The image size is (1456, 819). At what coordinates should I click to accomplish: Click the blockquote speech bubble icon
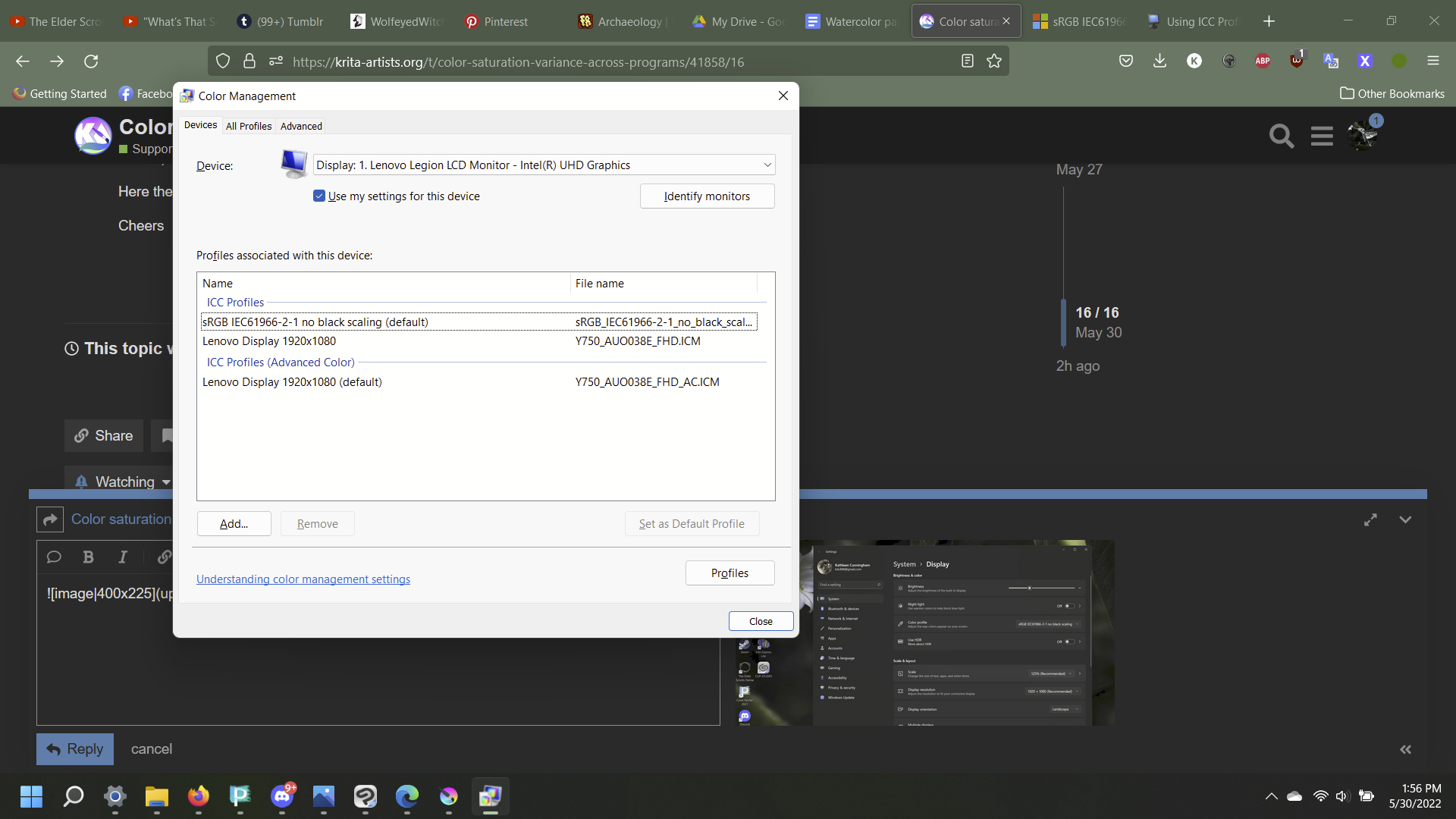pos(54,557)
